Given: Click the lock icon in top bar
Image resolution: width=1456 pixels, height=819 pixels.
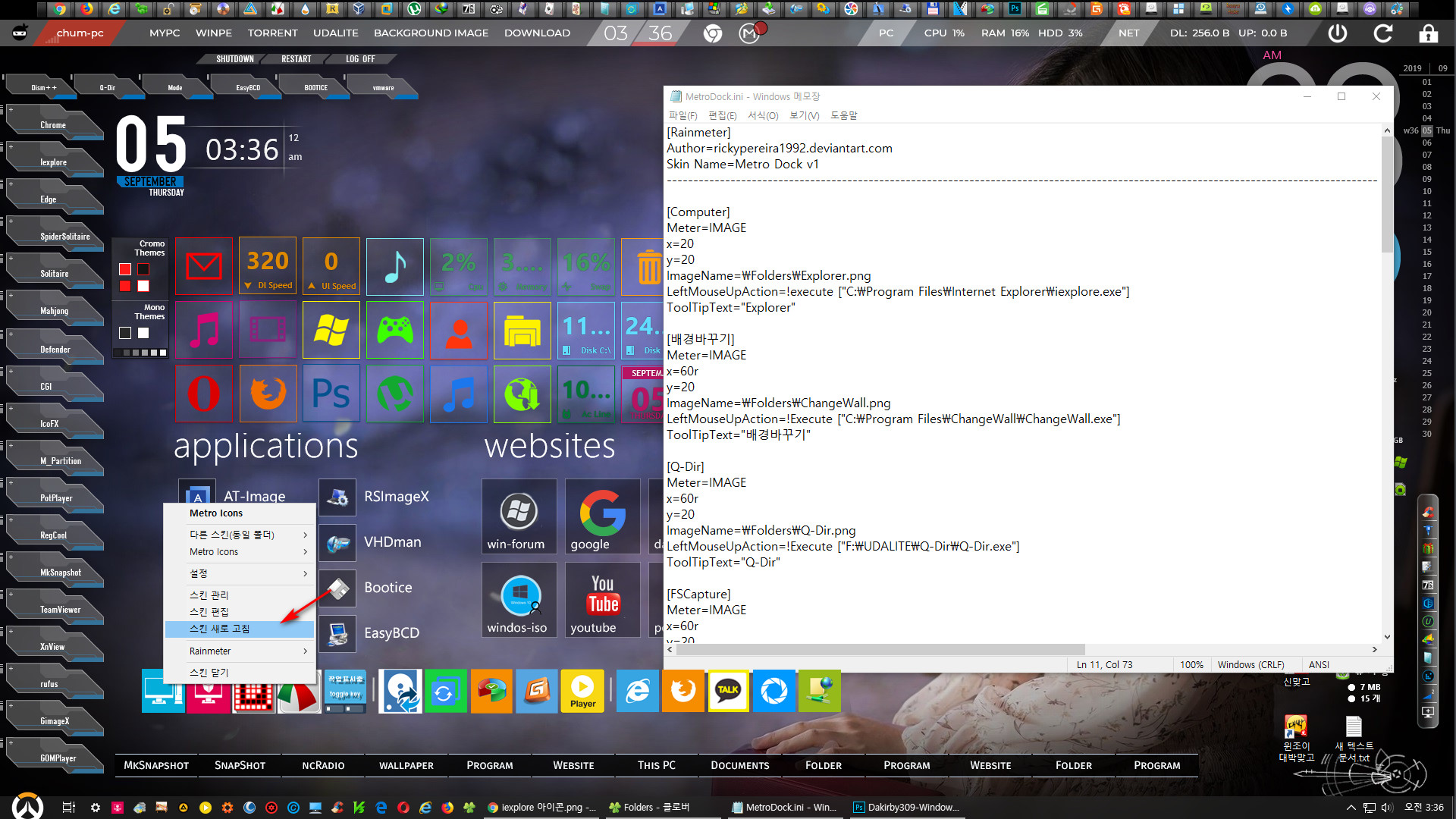Looking at the screenshot, I should pos(1428,33).
